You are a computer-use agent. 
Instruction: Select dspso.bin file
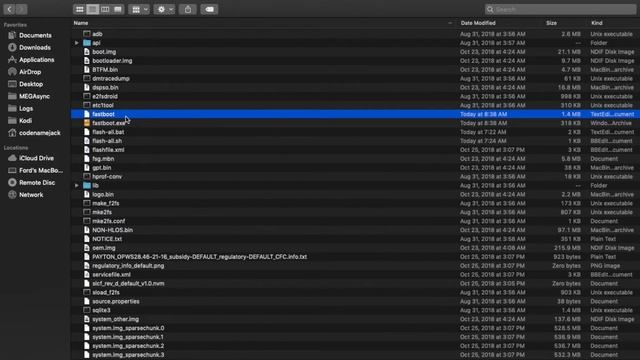(x=105, y=87)
